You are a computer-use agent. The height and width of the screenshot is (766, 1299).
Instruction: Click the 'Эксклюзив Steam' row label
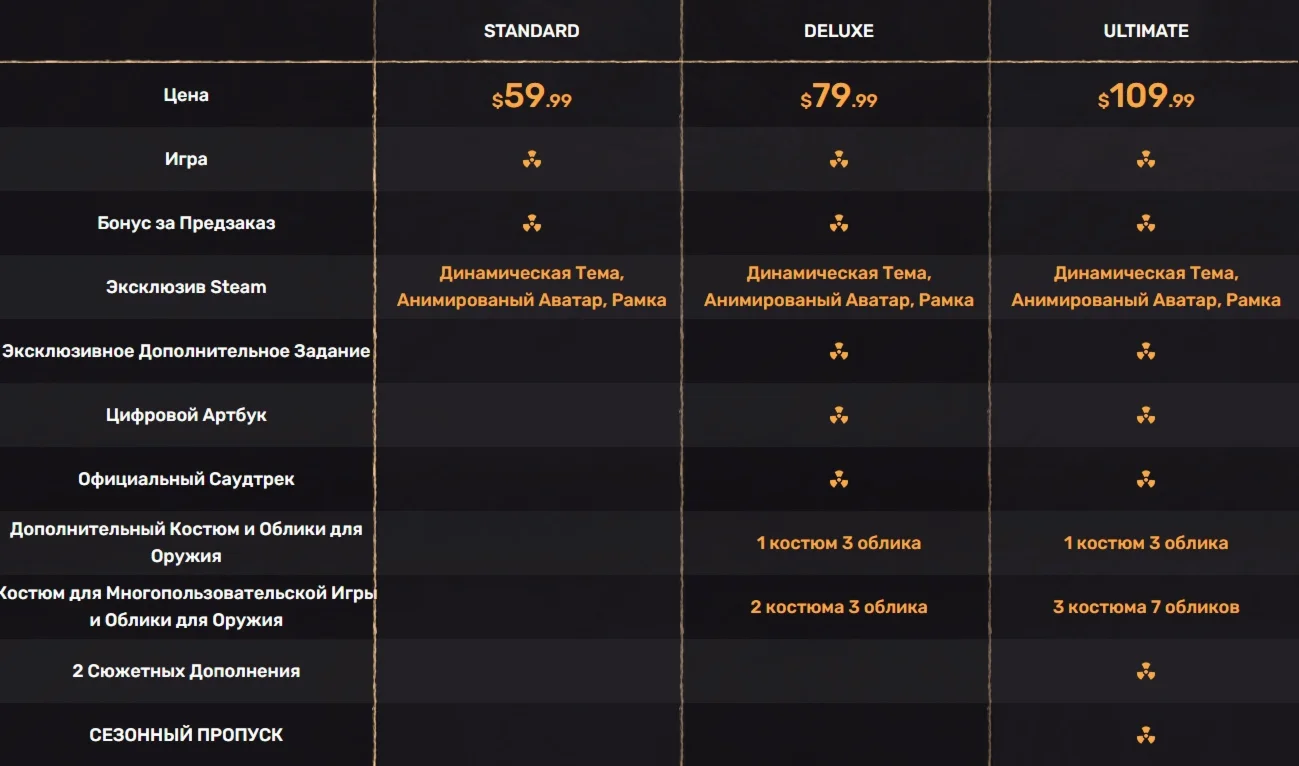[x=186, y=287]
